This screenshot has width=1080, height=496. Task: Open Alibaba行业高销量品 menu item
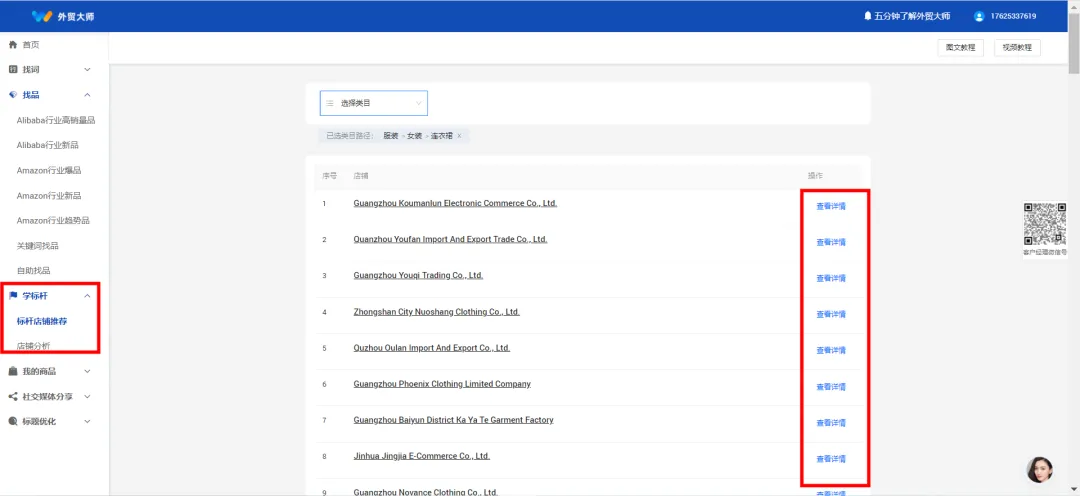(x=56, y=120)
